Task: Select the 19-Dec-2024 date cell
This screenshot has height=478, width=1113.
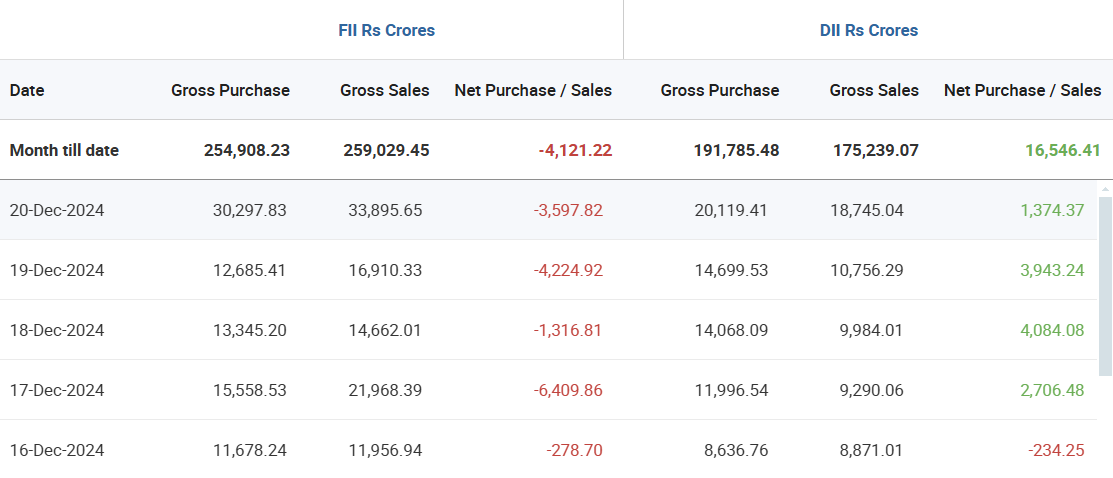Action: point(57,270)
